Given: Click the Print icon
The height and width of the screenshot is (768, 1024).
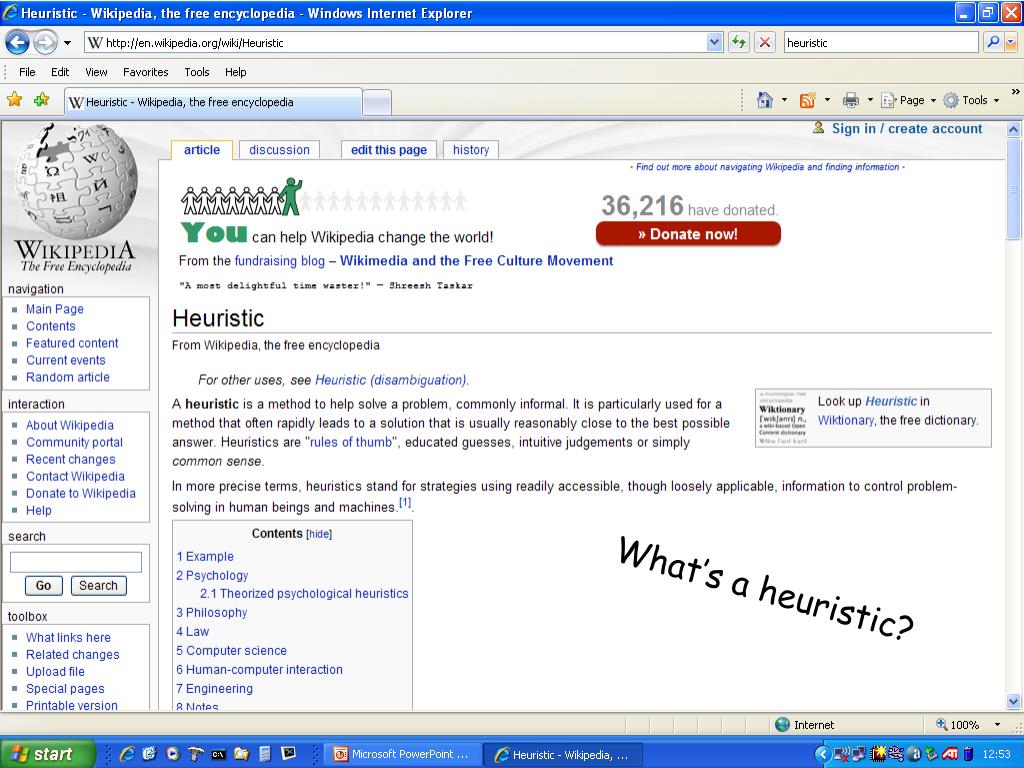Looking at the screenshot, I should [x=850, y=100].
